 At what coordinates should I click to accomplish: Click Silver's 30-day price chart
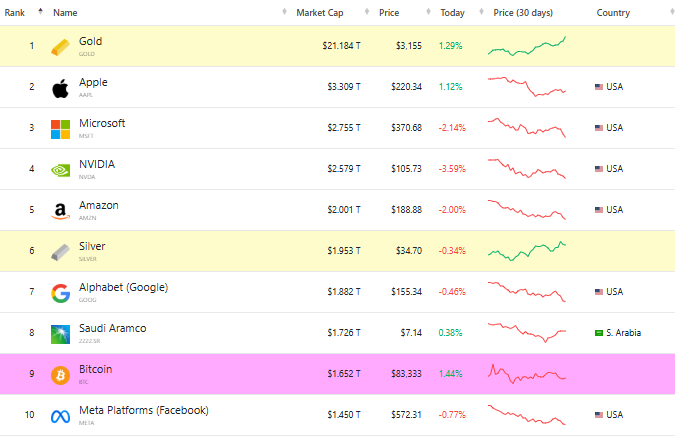tap(526, 251)
